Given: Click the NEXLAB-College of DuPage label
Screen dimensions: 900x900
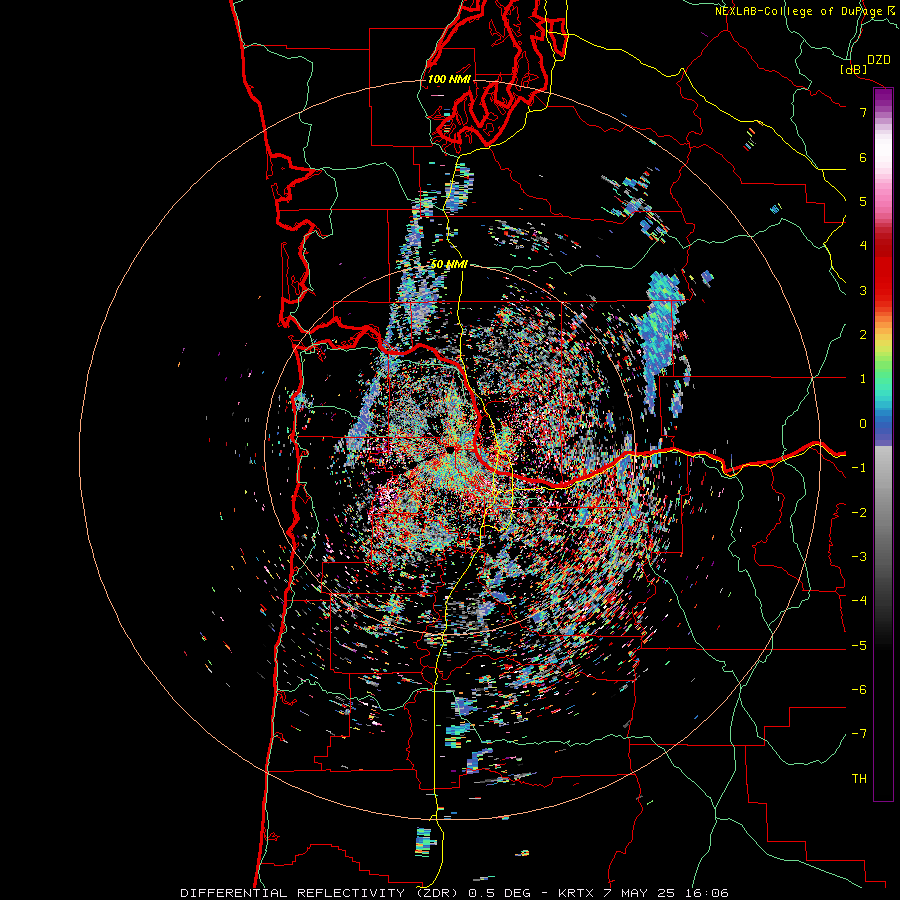Looking at the screenshot, I should [800, 11].
